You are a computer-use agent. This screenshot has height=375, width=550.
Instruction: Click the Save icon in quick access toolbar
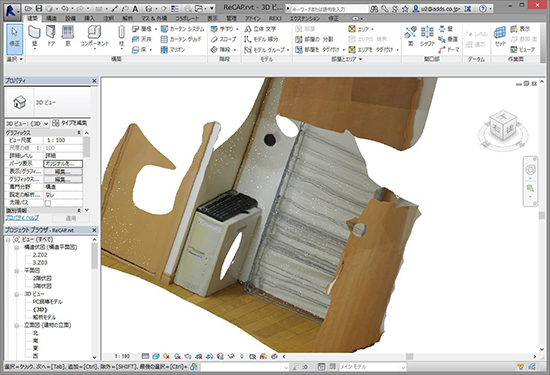(x=39, y=8)
